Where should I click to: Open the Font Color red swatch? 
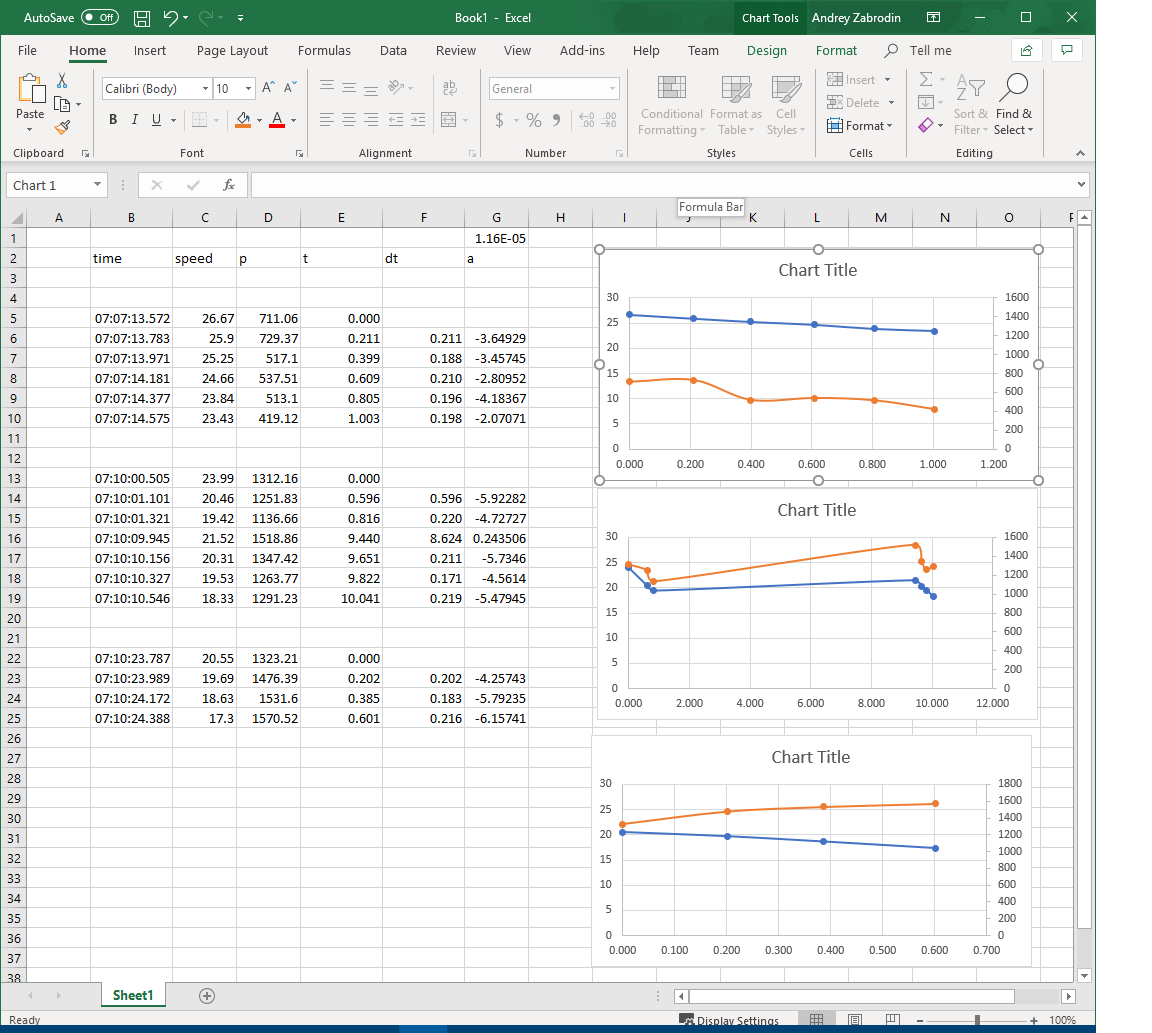click(277, 120)
